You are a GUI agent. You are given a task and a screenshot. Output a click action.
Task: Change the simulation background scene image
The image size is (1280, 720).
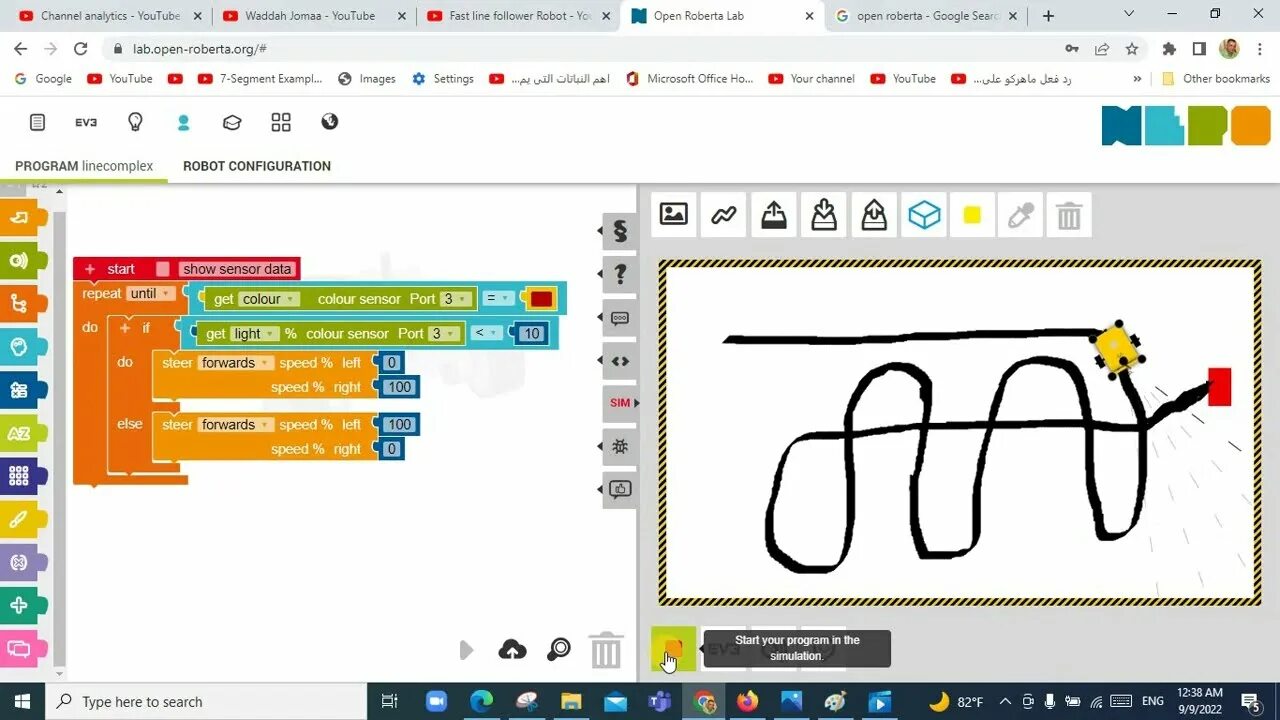(x=674, y=214)
